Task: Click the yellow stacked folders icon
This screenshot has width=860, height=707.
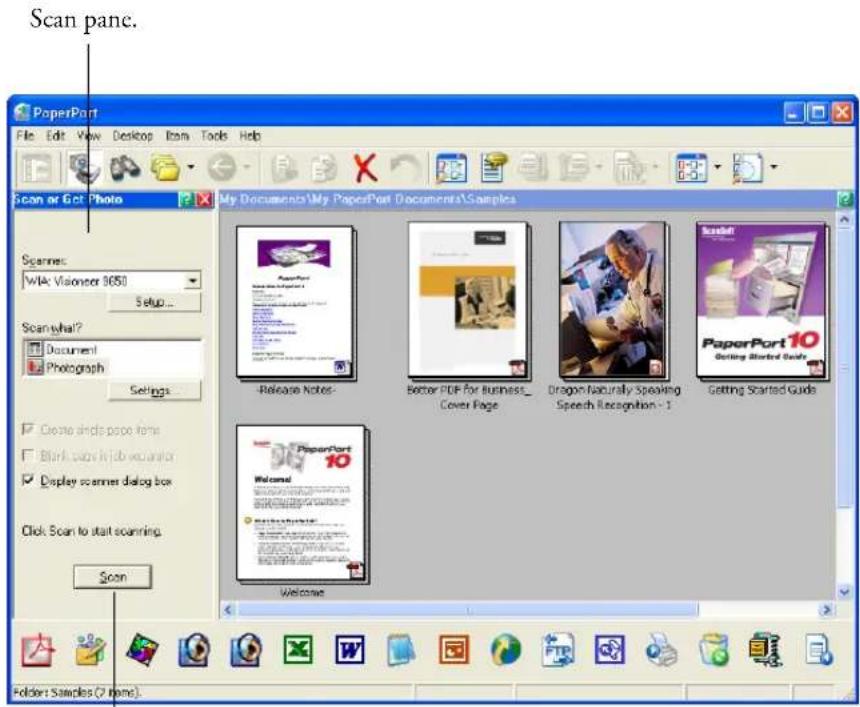Action: [166, 167]
